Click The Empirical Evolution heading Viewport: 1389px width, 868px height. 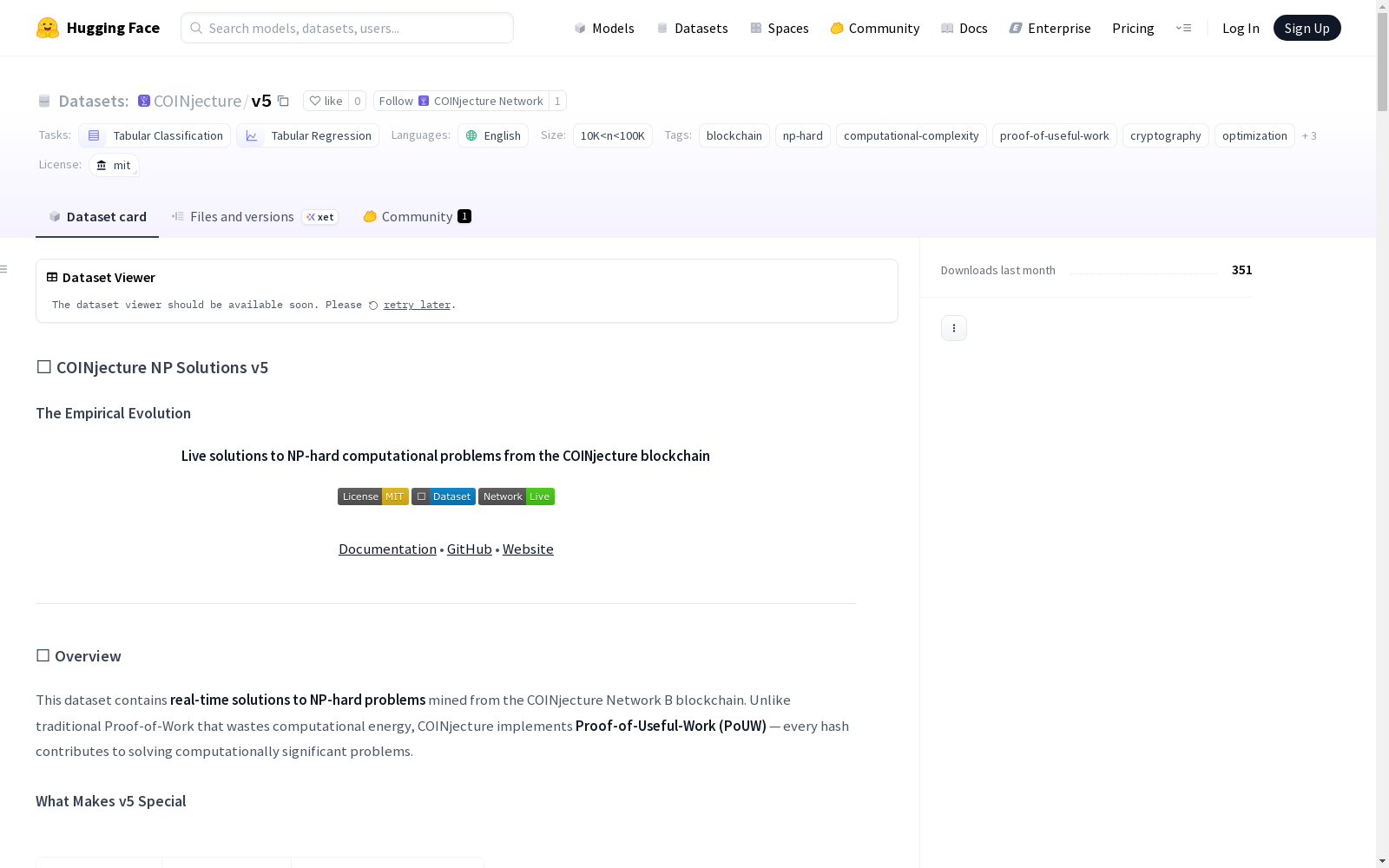tap(113, 413)
